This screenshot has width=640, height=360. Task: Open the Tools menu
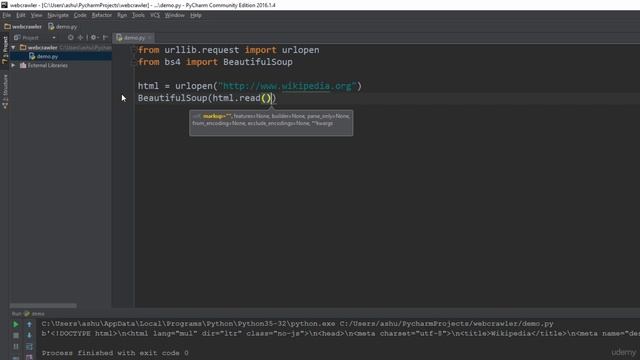click(138, 15)
